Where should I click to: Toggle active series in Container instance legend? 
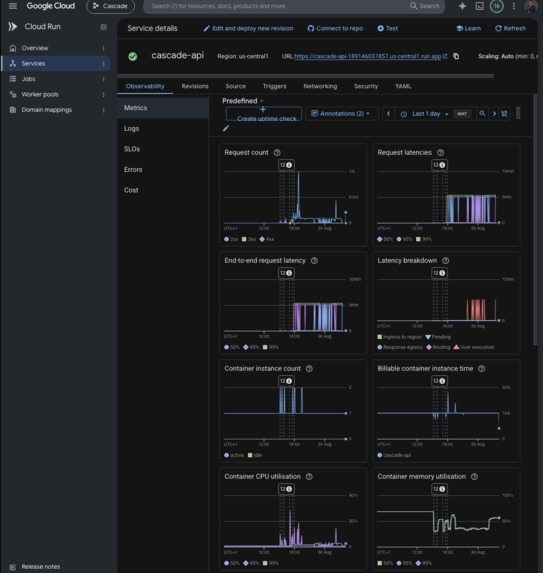click(x=234, y=455)
